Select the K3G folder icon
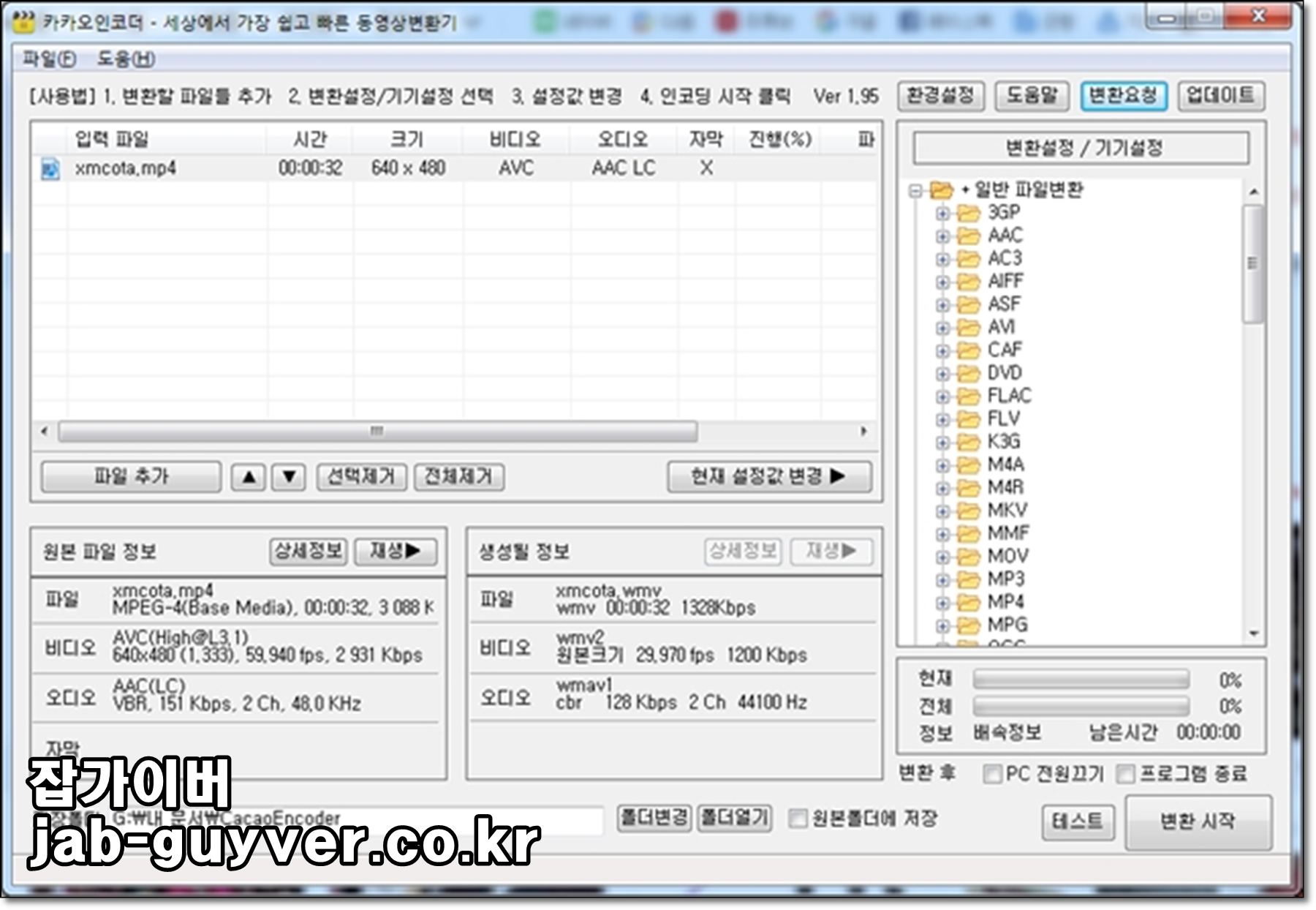This screenshot has height=910, width=1316. coord(968,442)
